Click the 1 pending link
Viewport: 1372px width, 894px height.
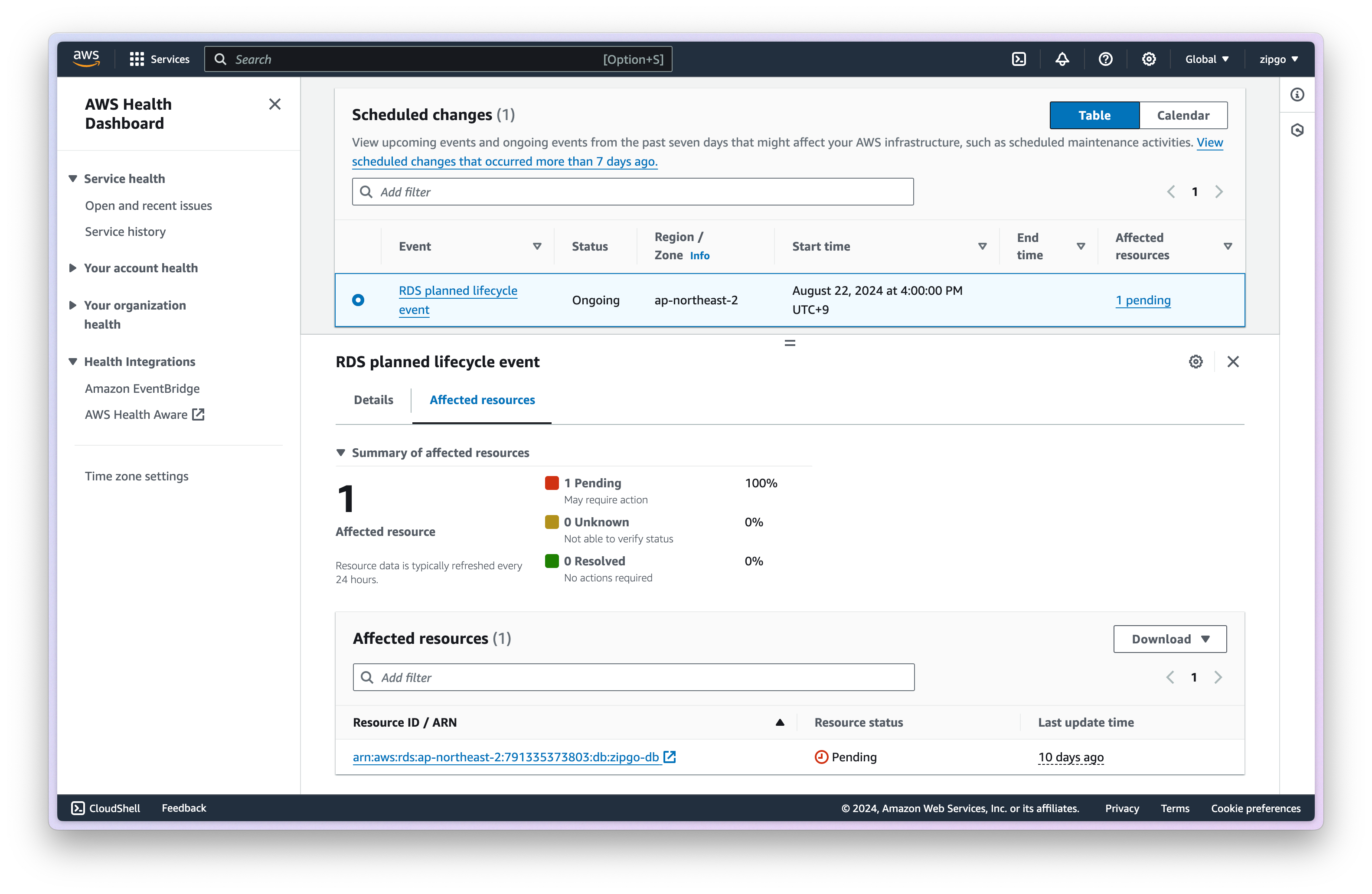(1143, 300)
